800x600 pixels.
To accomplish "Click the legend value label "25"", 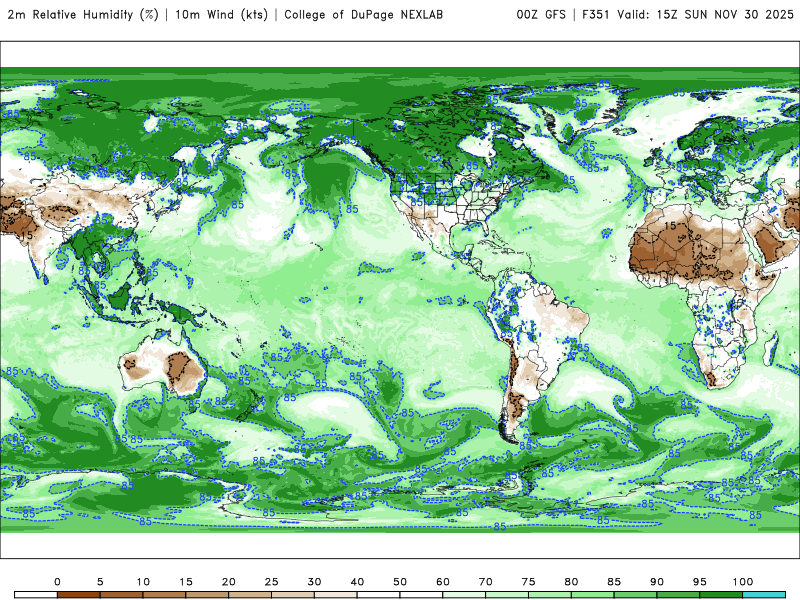I will pos(271,582).
